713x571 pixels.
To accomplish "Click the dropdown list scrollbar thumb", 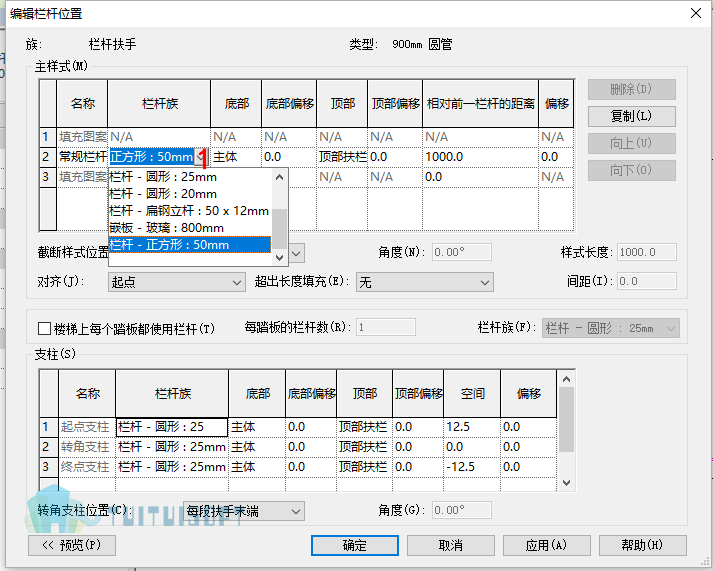I will click(280, 228).
